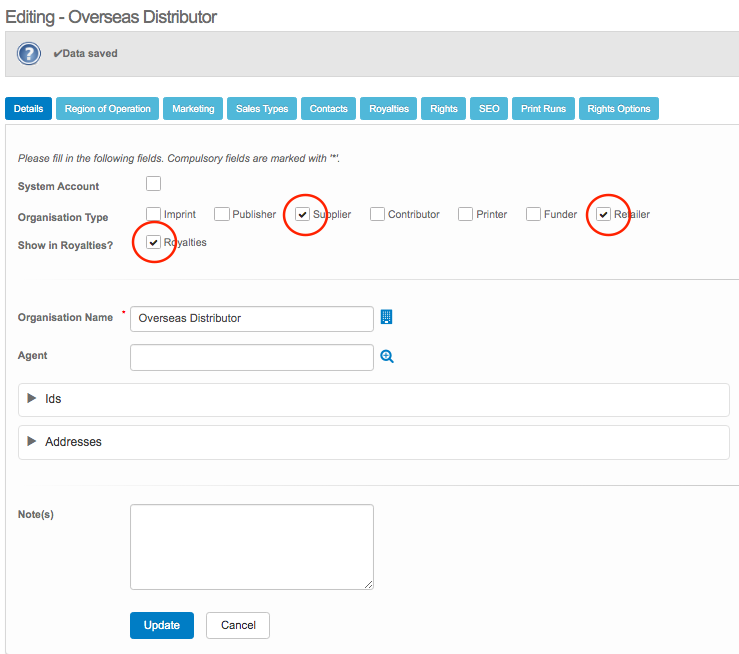Uncheck the Supplier organisation type
This screenshot has width=739, height=654.
pyautogui.click(x=303, y=214)
